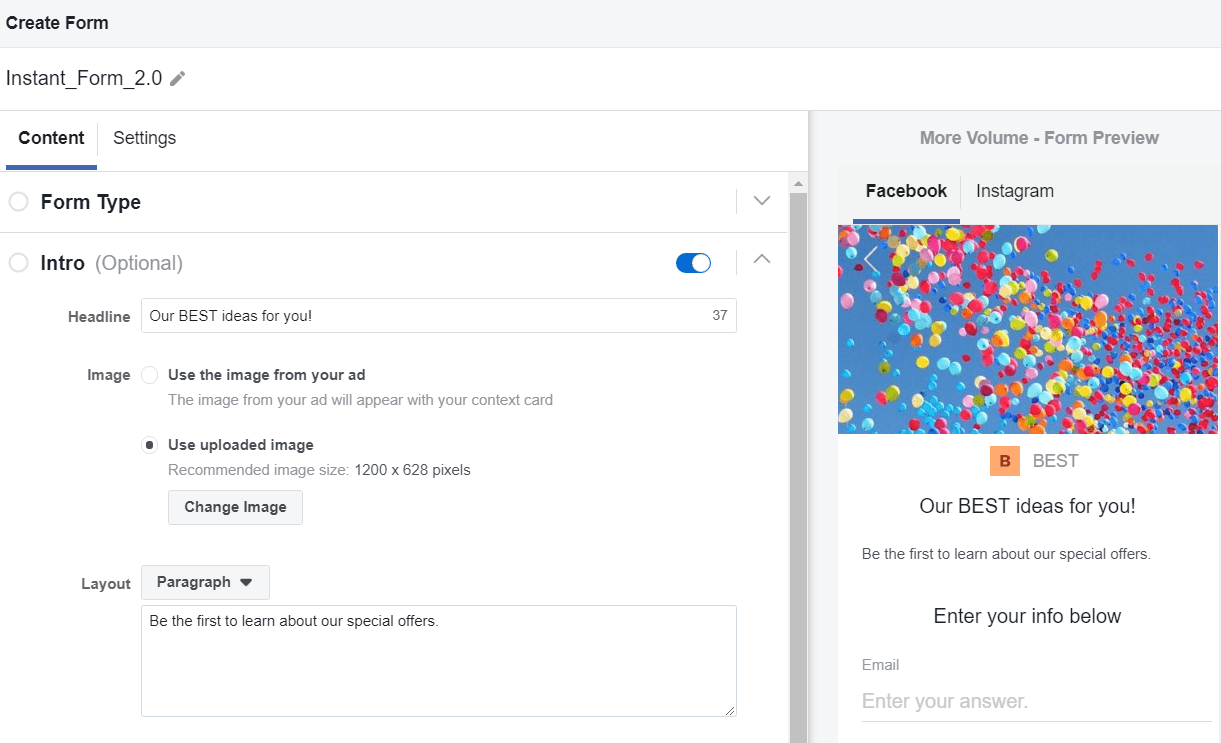This screenshot has width=1221, height=743.
Task: Click the scrollbar up arrow
Action: pos(798,184)
